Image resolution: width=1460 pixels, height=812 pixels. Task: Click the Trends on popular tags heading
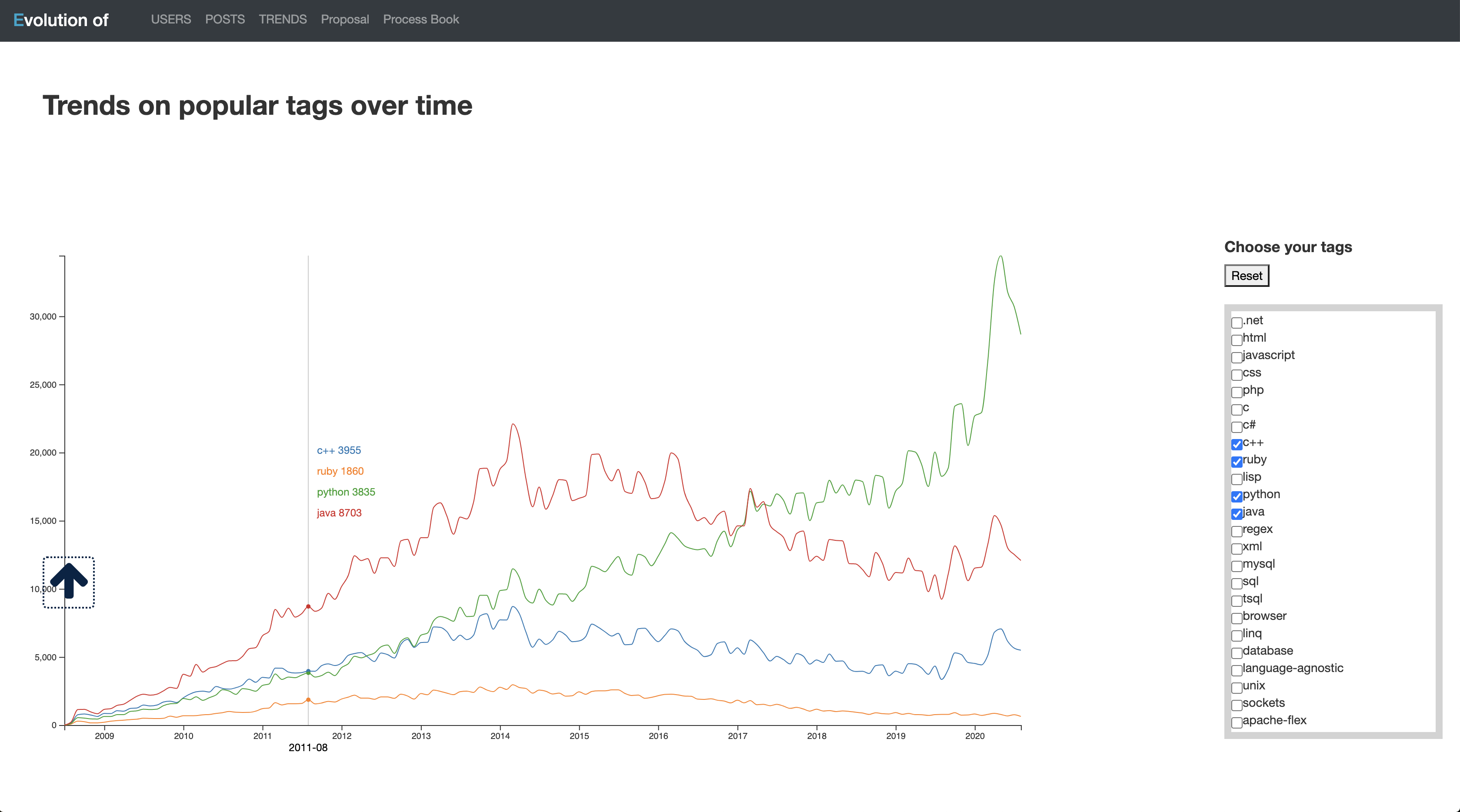click(257, 106)
